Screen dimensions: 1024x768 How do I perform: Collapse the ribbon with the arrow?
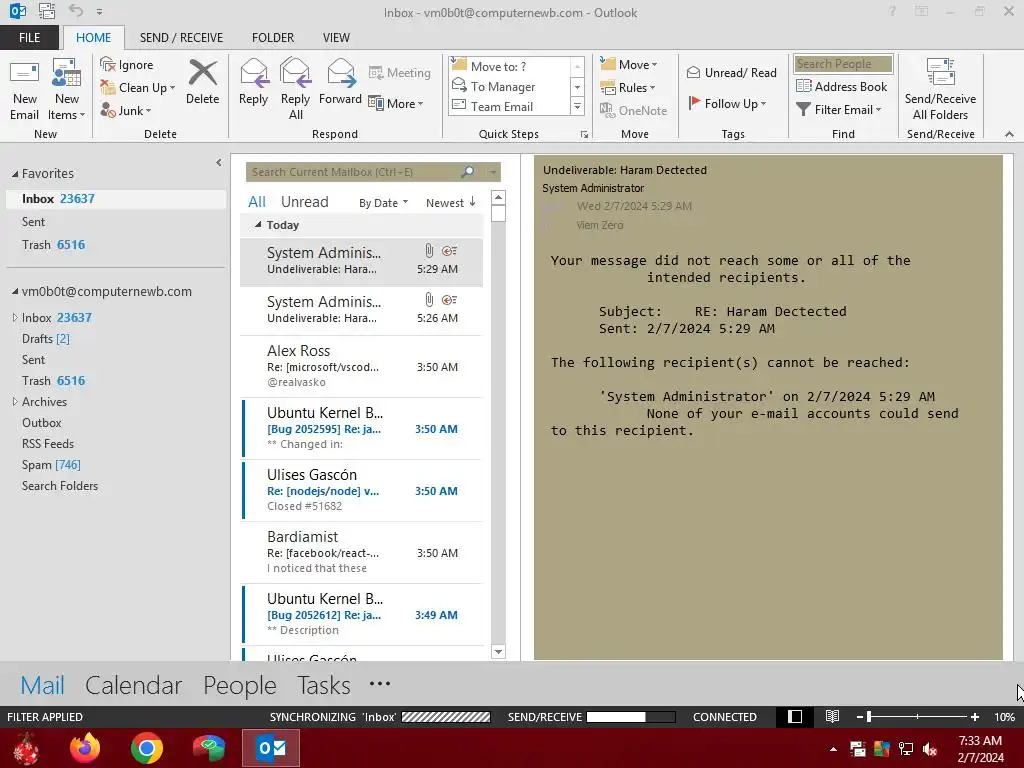click(x=1009, y=134)
